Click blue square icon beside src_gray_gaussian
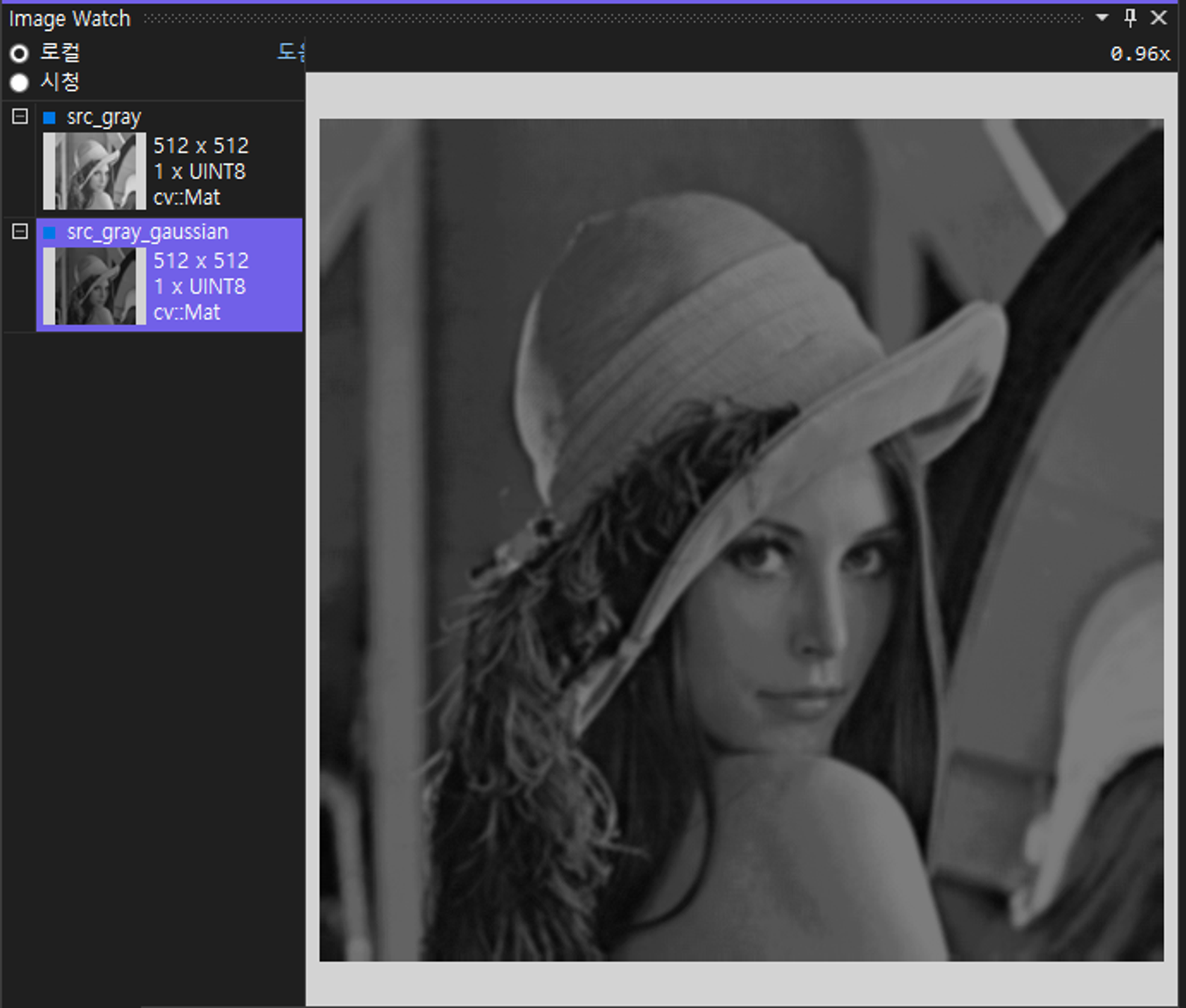This screenshot has width=1186, height=1008. coord(49,232)
